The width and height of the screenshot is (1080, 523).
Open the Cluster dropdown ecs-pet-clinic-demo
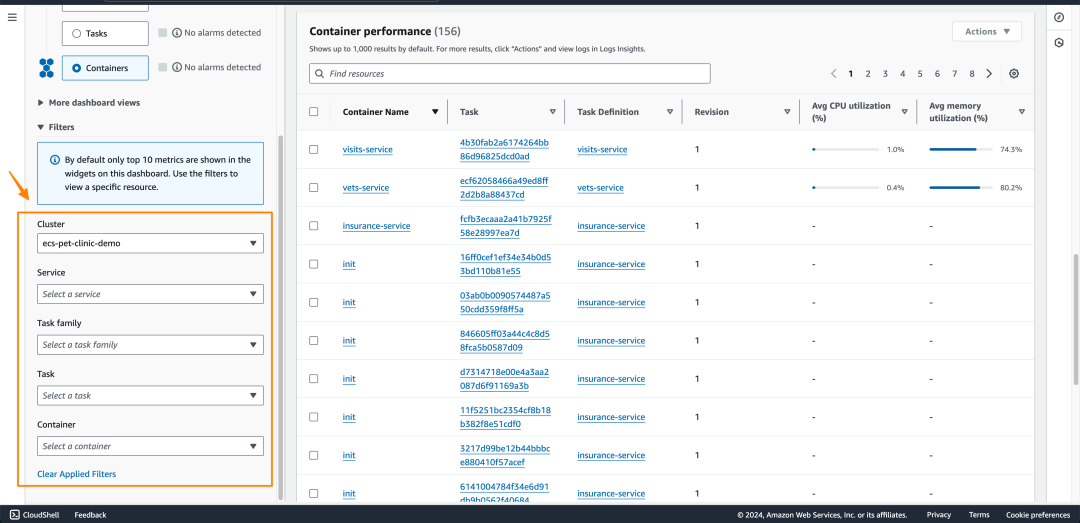[150, 243]
